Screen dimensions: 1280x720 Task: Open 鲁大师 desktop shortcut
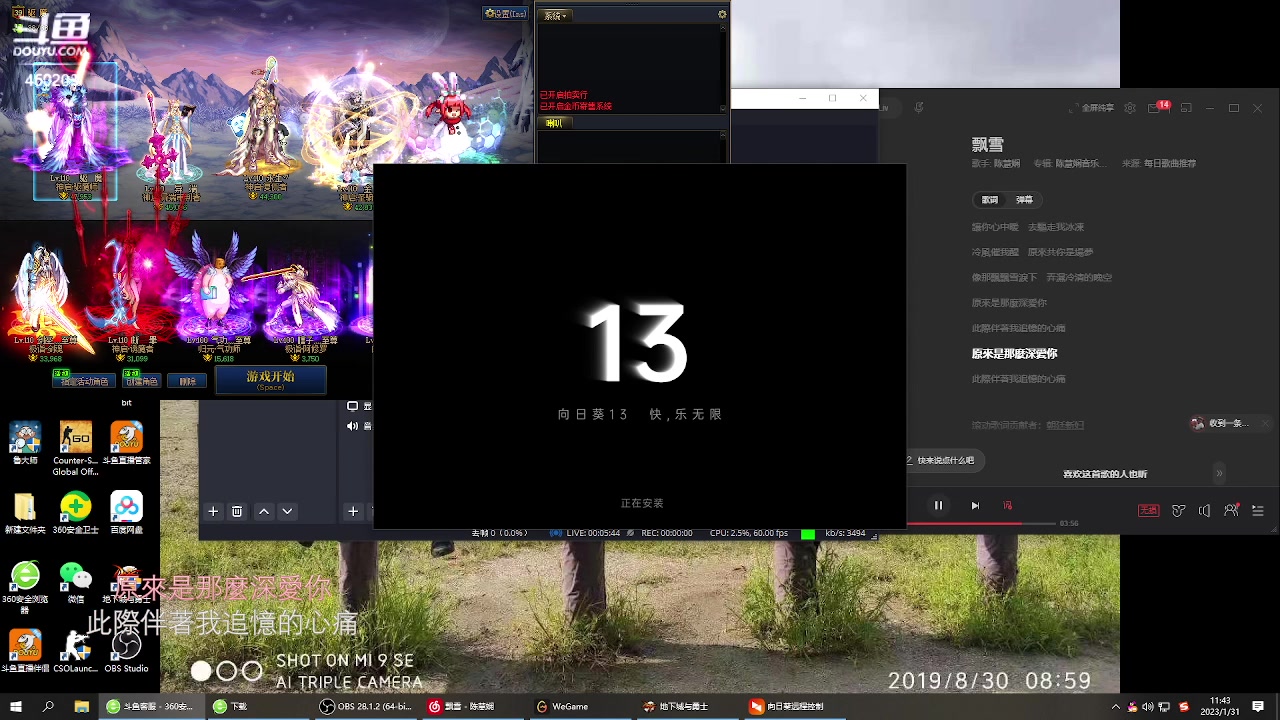pos(25,444)
